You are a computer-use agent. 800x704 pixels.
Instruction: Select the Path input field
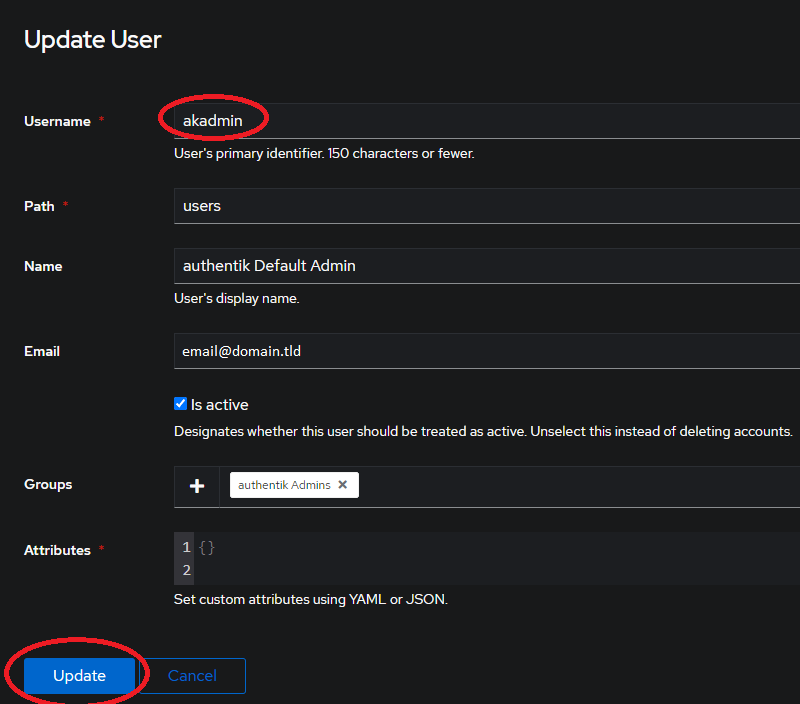(x=487, y=206)
